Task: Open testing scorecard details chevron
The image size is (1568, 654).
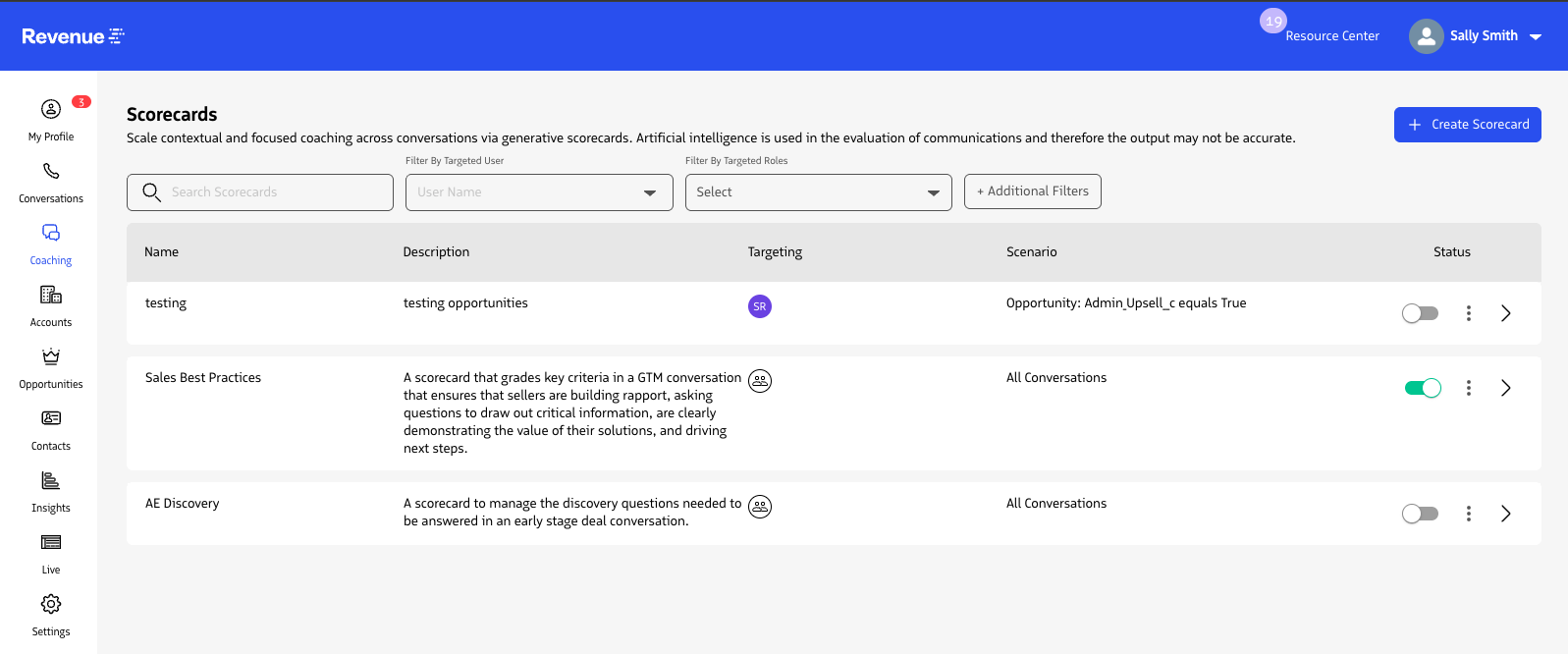Action: (x=1506, y=313)
